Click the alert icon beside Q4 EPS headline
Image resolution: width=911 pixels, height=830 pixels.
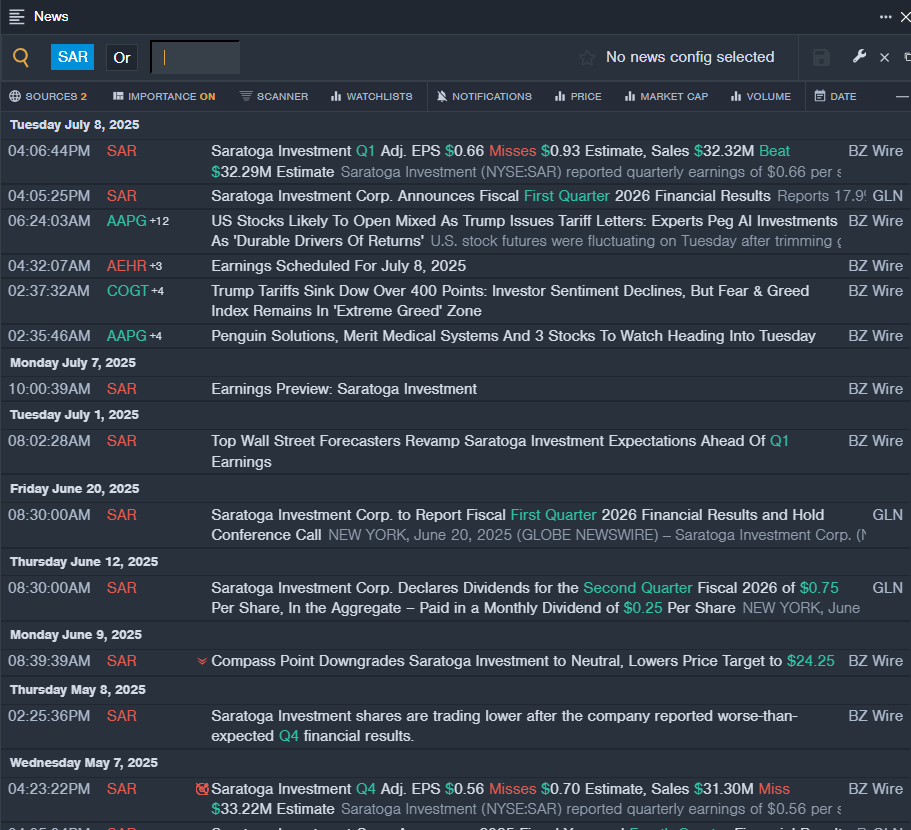202,789
